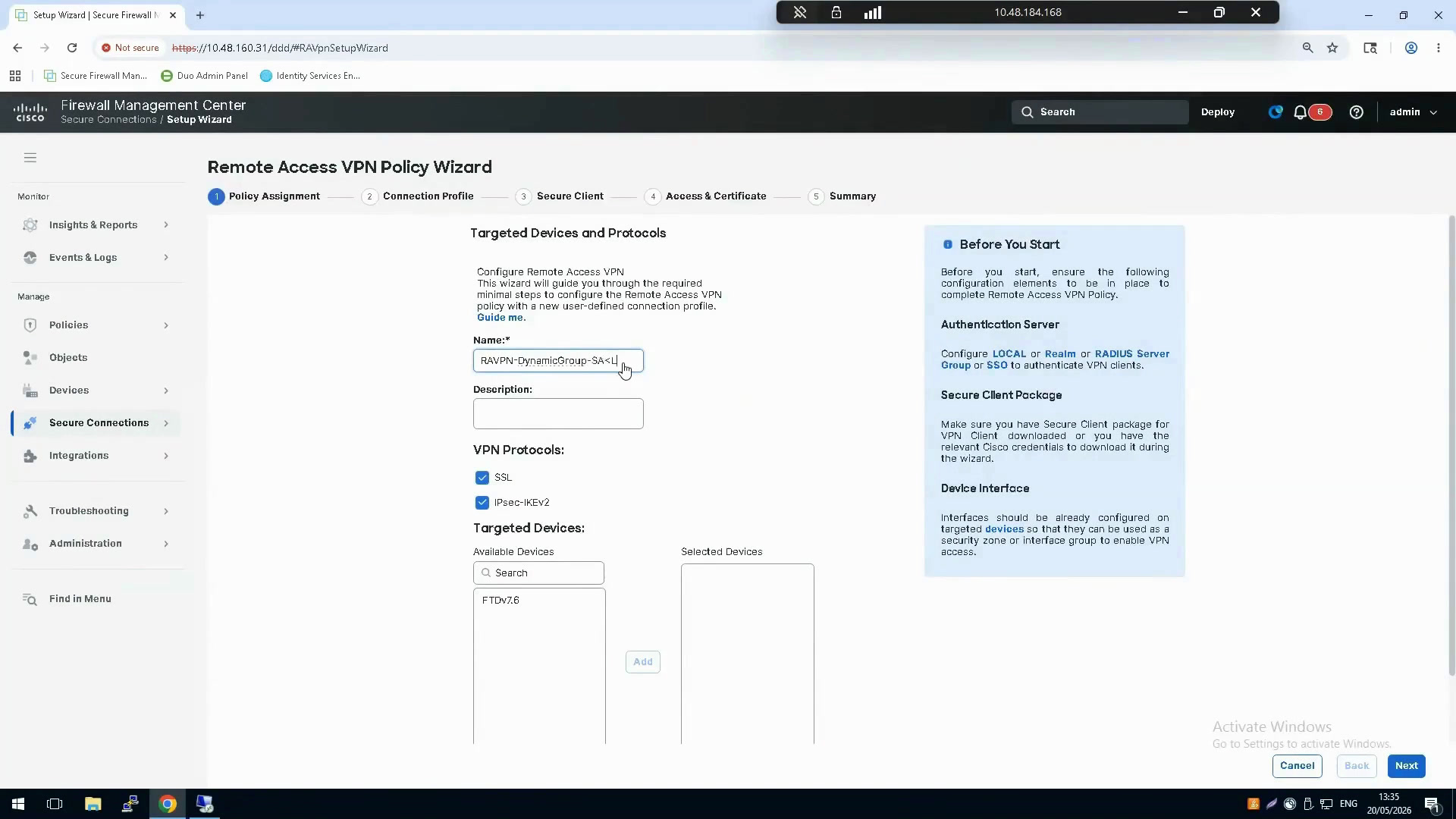The width and height of the screenshot is (1456, 819).
Task: Click the Troubleshooting wrench icon
Action: (30, 511)
